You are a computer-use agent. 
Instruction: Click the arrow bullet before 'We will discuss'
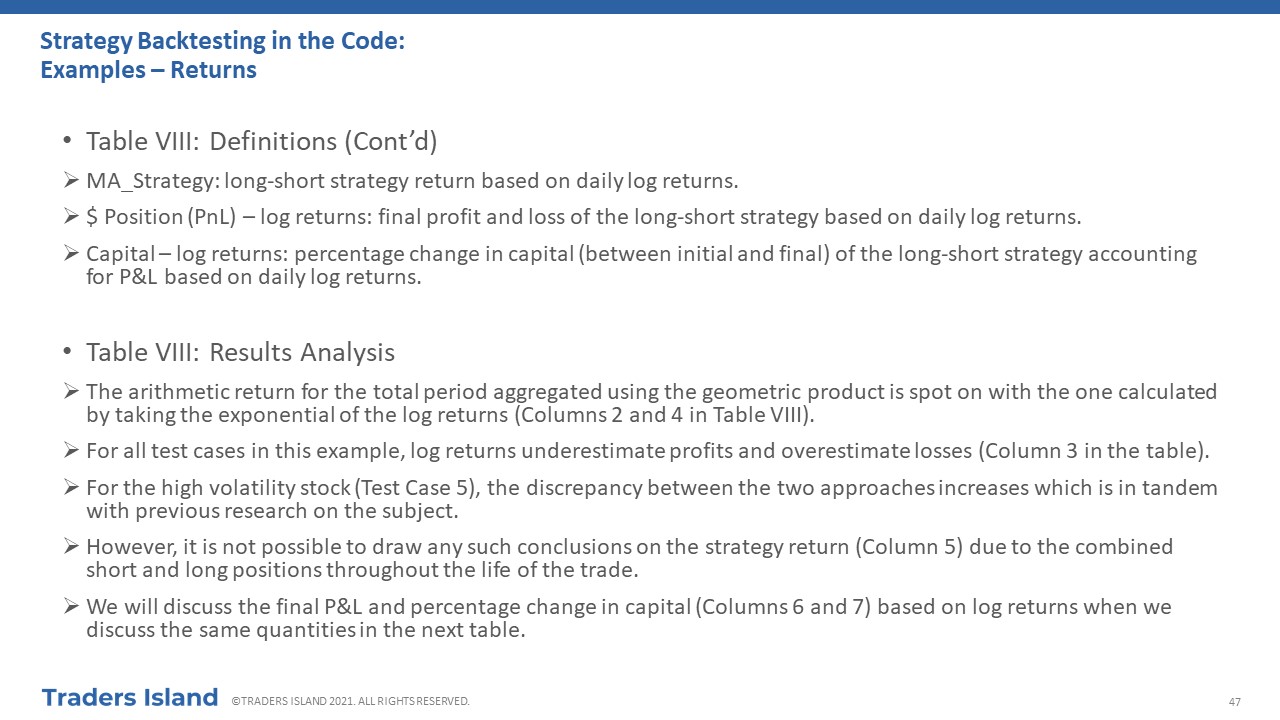click(x=71, y=607)
